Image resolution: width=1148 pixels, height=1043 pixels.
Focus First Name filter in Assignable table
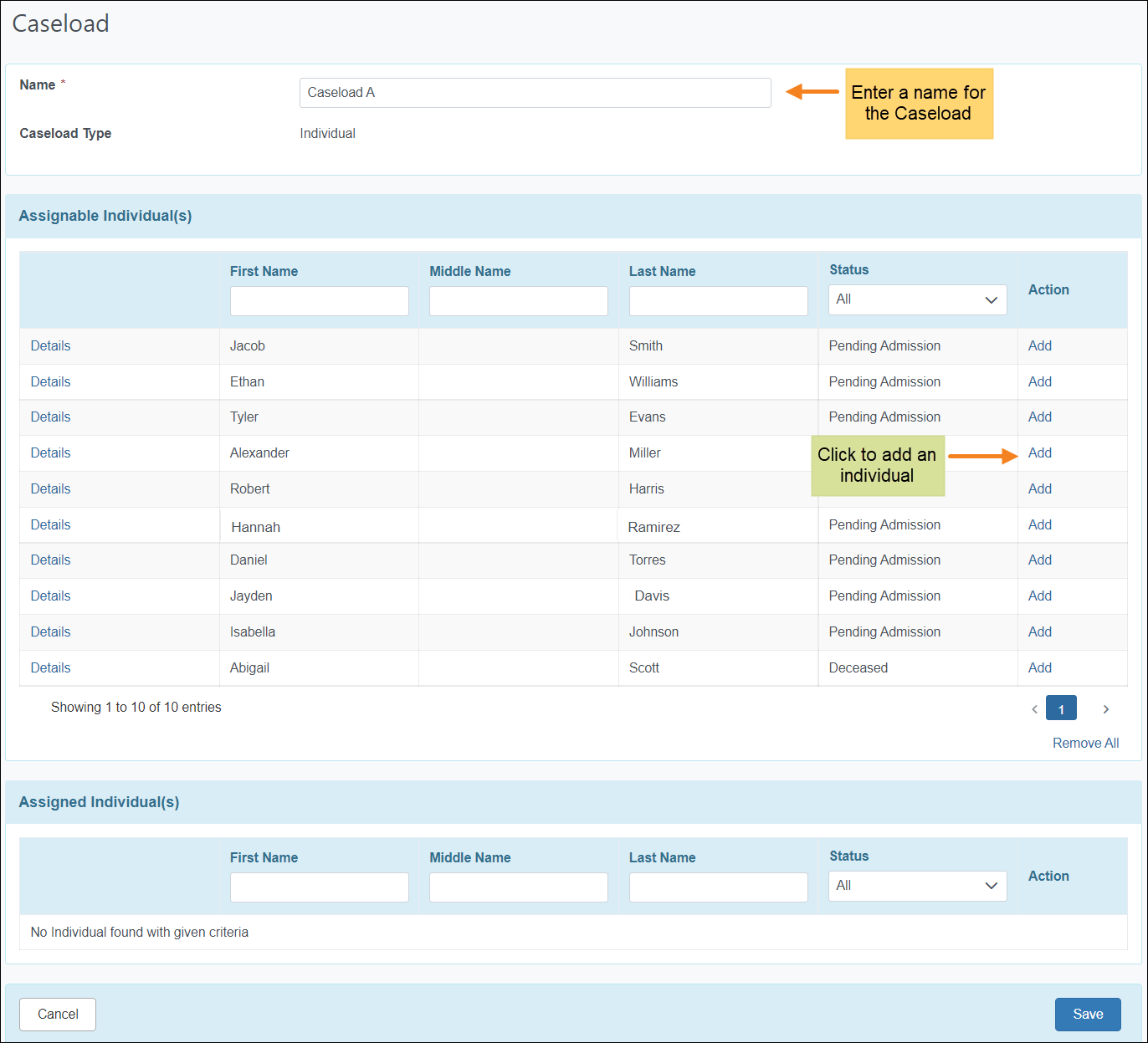pyautogui.click(x=319, y=301)
